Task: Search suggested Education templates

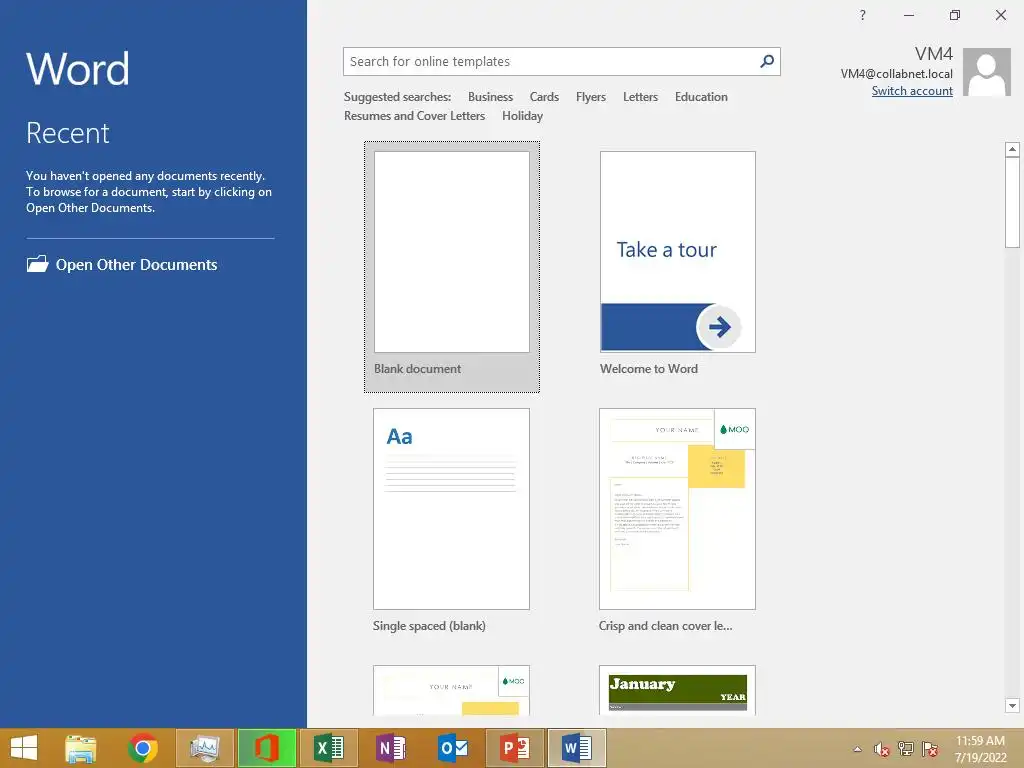Action: pos(701,97)
